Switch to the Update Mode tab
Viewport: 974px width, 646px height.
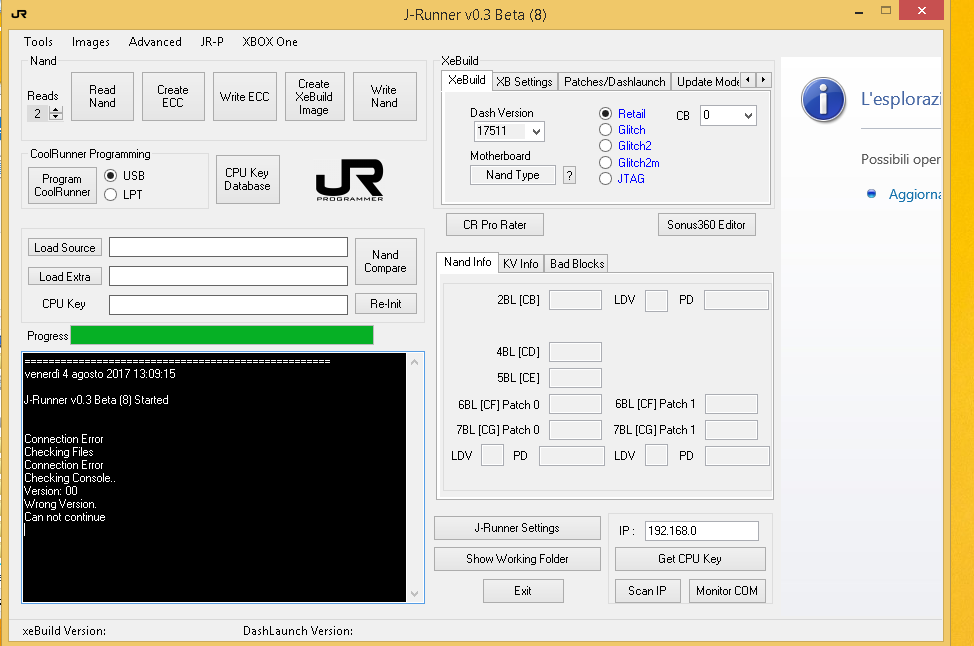pyautogui.click(x=706, y=81)
